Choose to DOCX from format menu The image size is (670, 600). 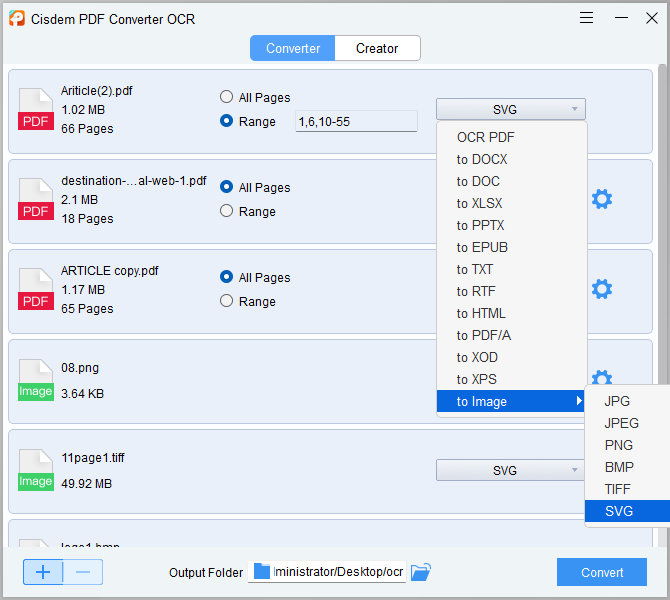(482, 159)
